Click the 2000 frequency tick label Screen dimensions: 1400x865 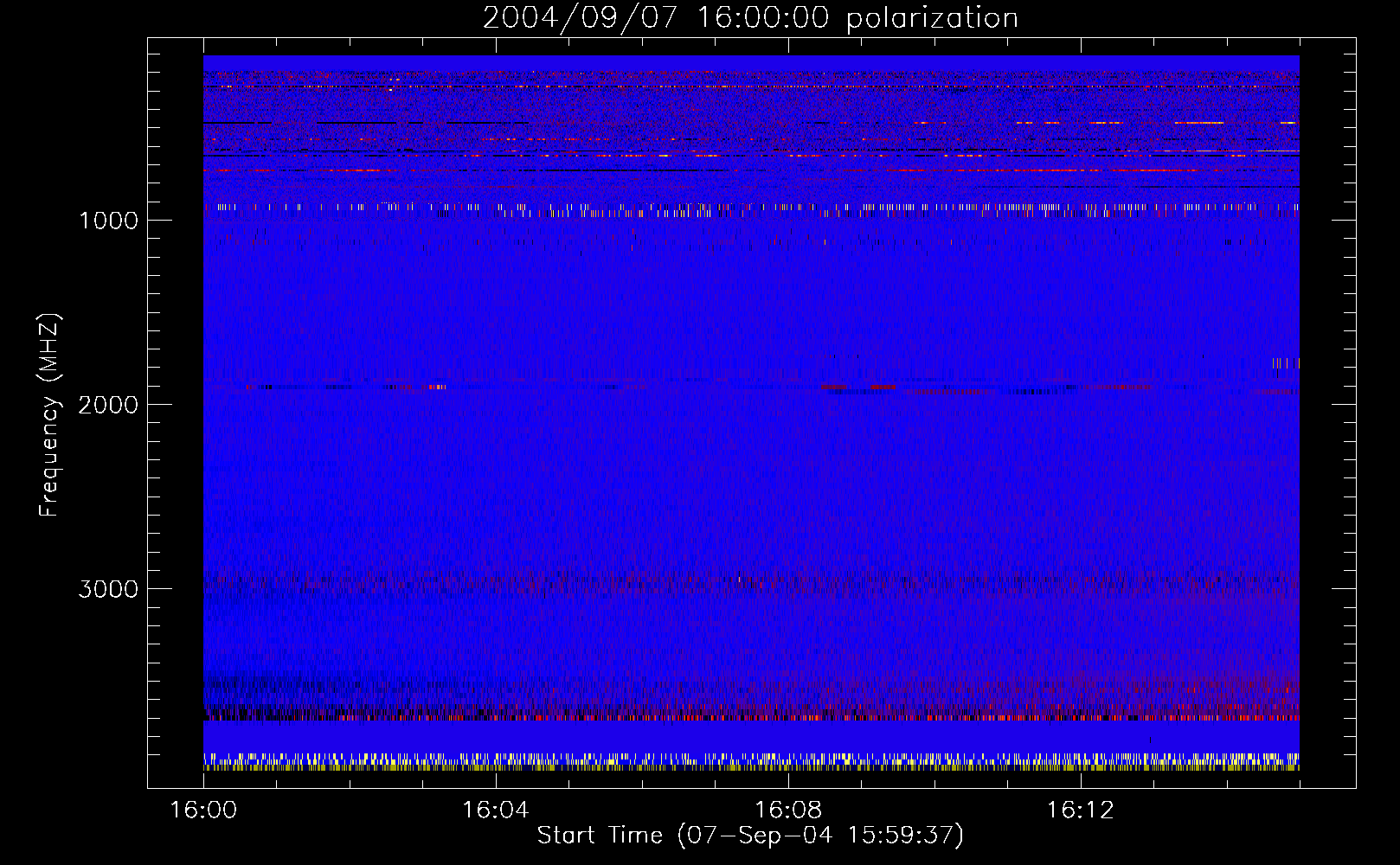point(108,405)
